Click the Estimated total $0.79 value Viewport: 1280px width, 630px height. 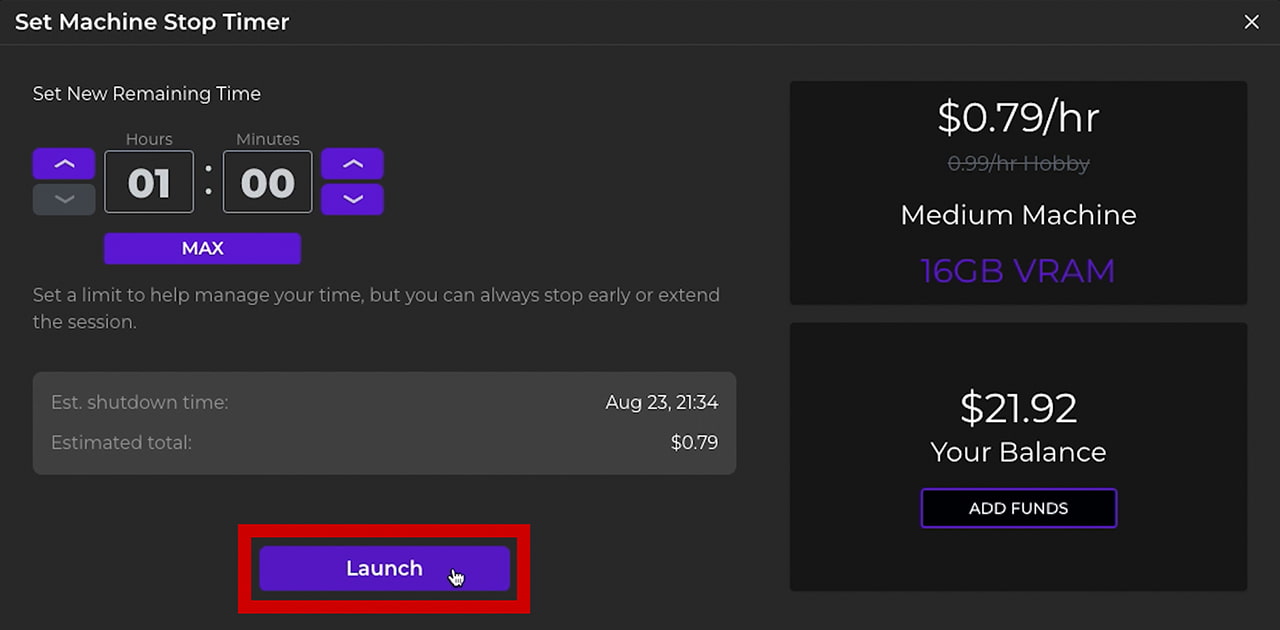tap(694, 442)
